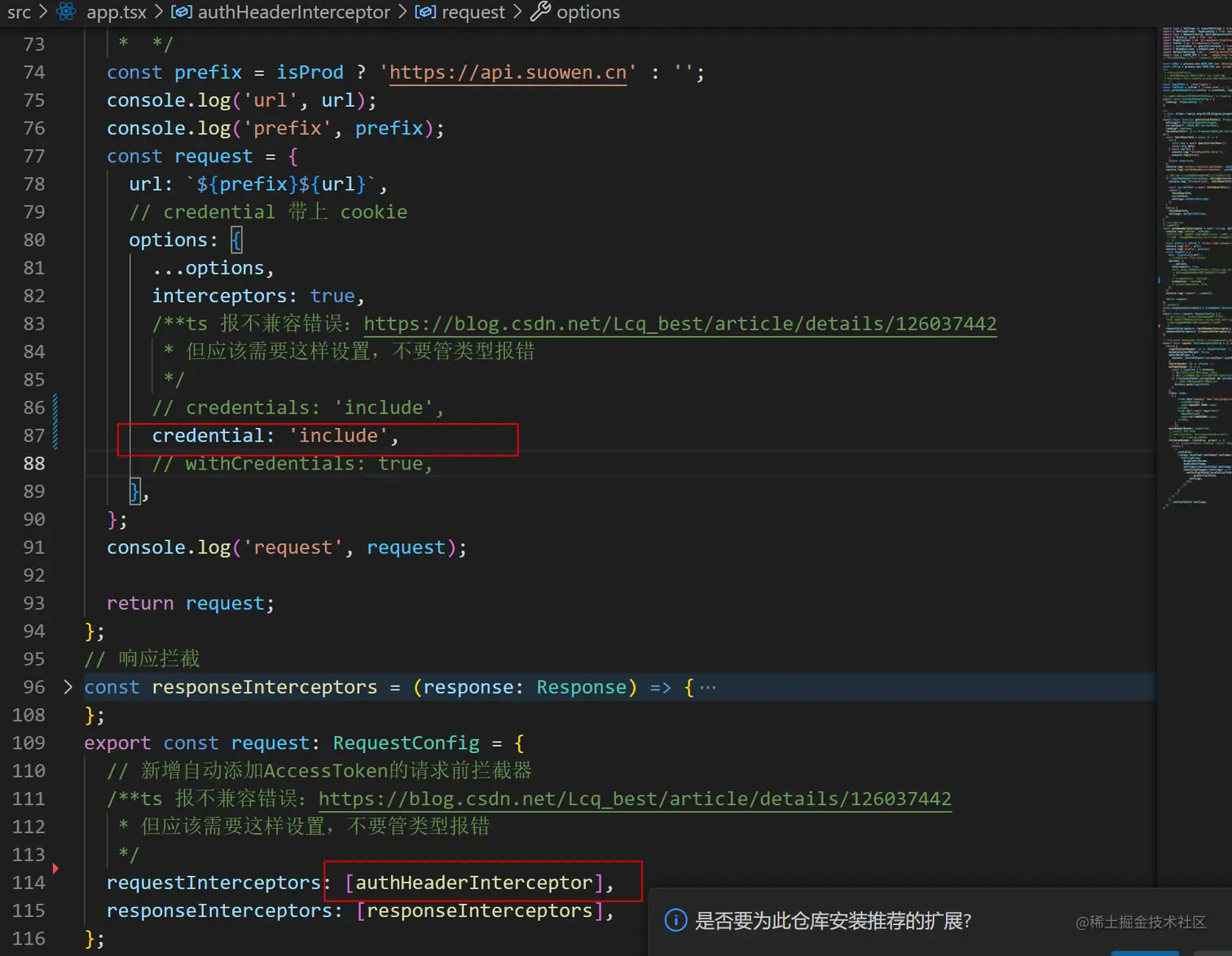Screen dimensions: 1232x956
Task: Click the comment "// credentials: 'include'," on line 86
Action: click(297, 408)
